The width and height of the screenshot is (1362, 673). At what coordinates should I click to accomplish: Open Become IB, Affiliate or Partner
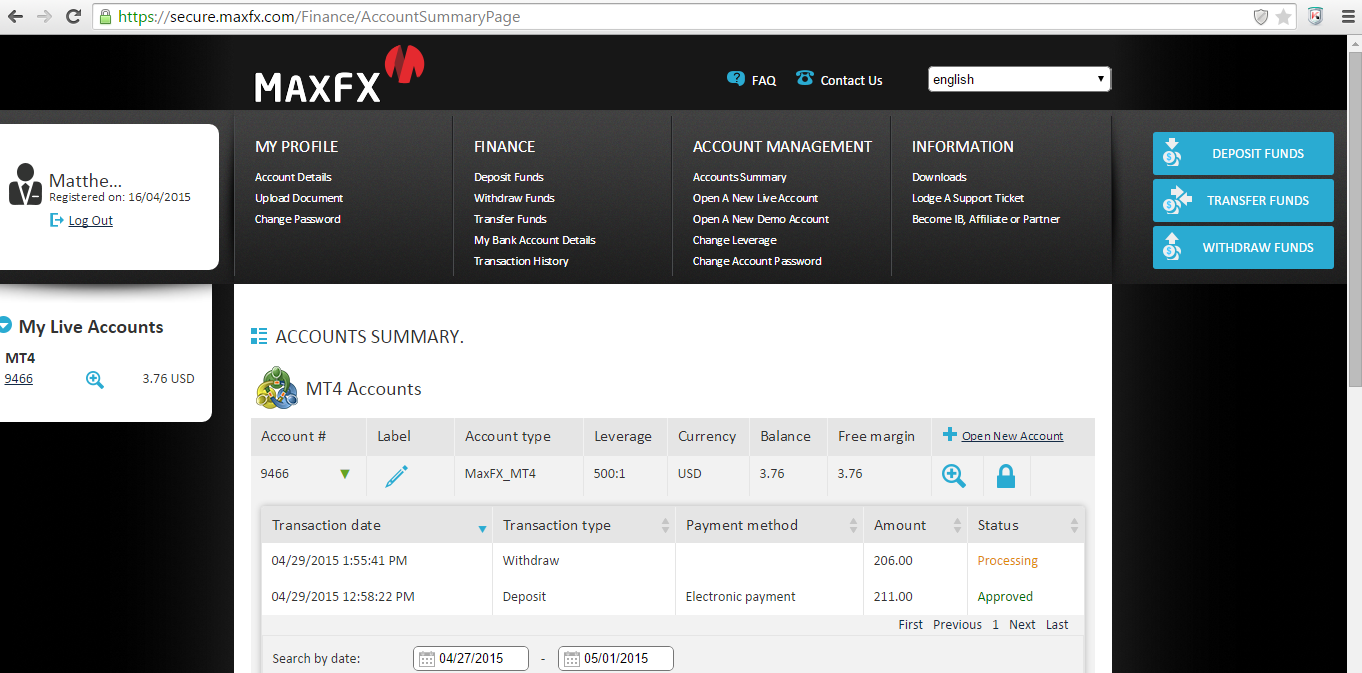tap(986, 219)
